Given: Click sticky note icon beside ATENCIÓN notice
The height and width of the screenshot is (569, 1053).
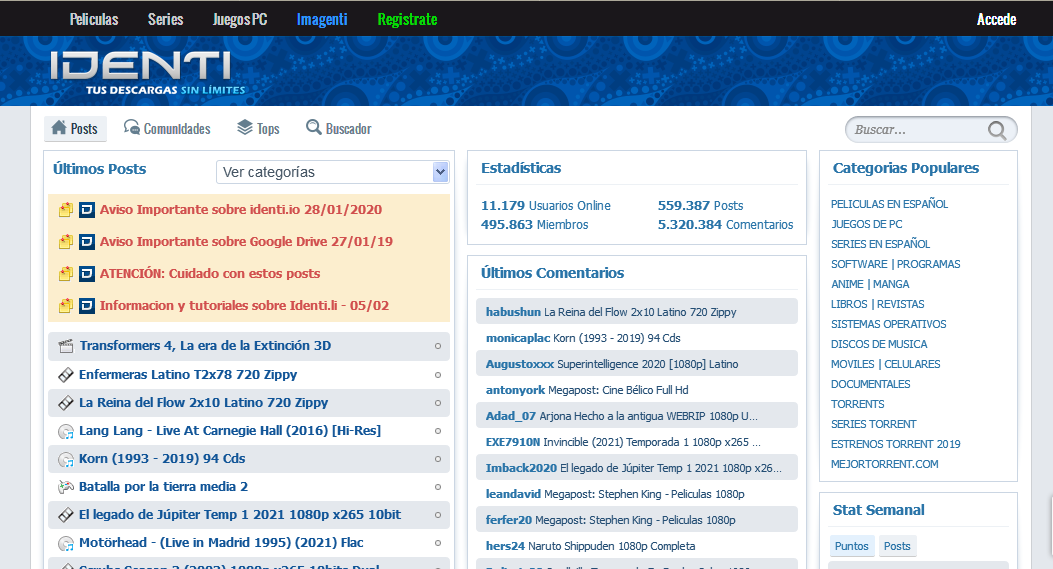Looking at the screenshot, I should [66, 273].
